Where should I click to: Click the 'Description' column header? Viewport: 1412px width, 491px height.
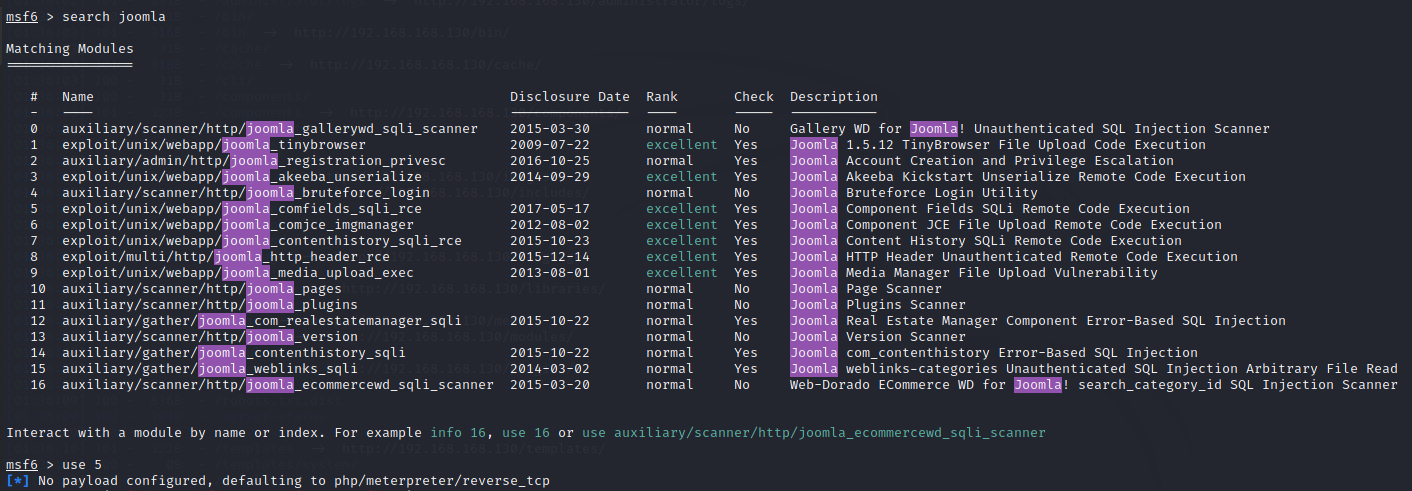(833, 97)
